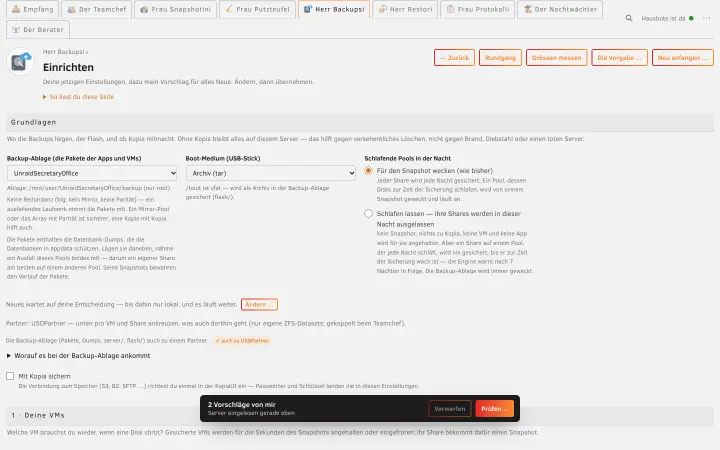
Task: Open the Frau Protokolli tab
Action: (478, 9)
